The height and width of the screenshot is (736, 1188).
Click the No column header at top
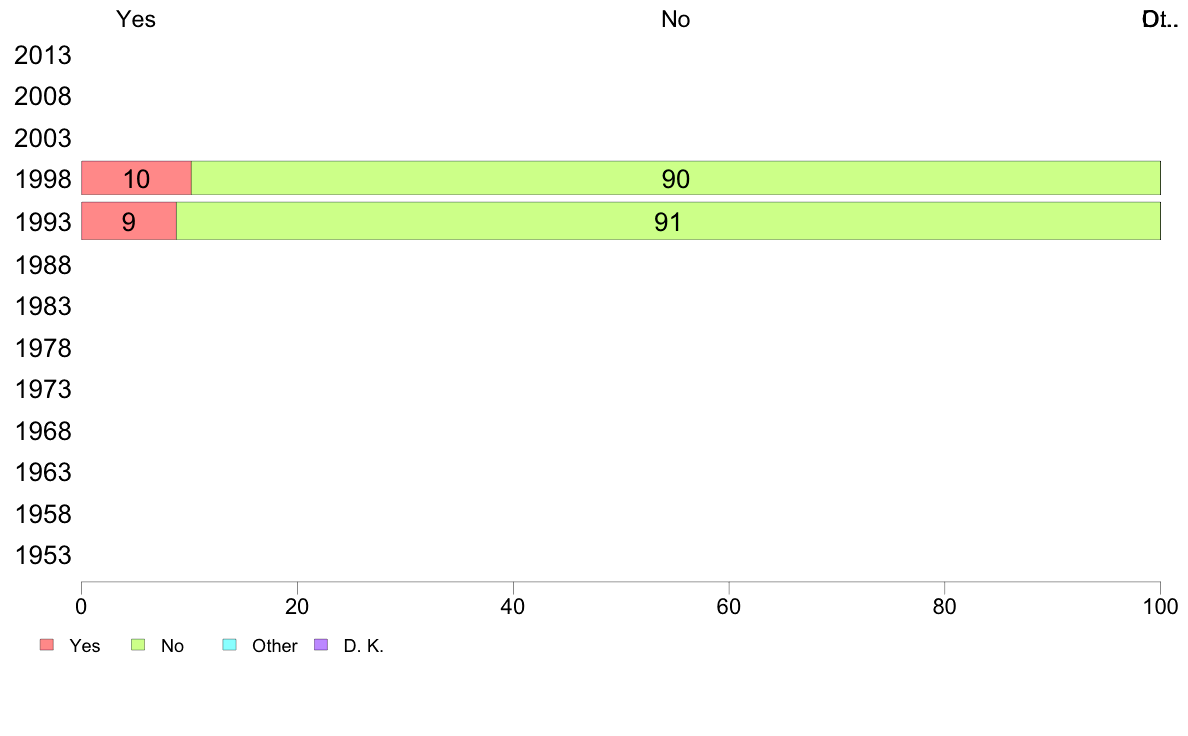675,19
